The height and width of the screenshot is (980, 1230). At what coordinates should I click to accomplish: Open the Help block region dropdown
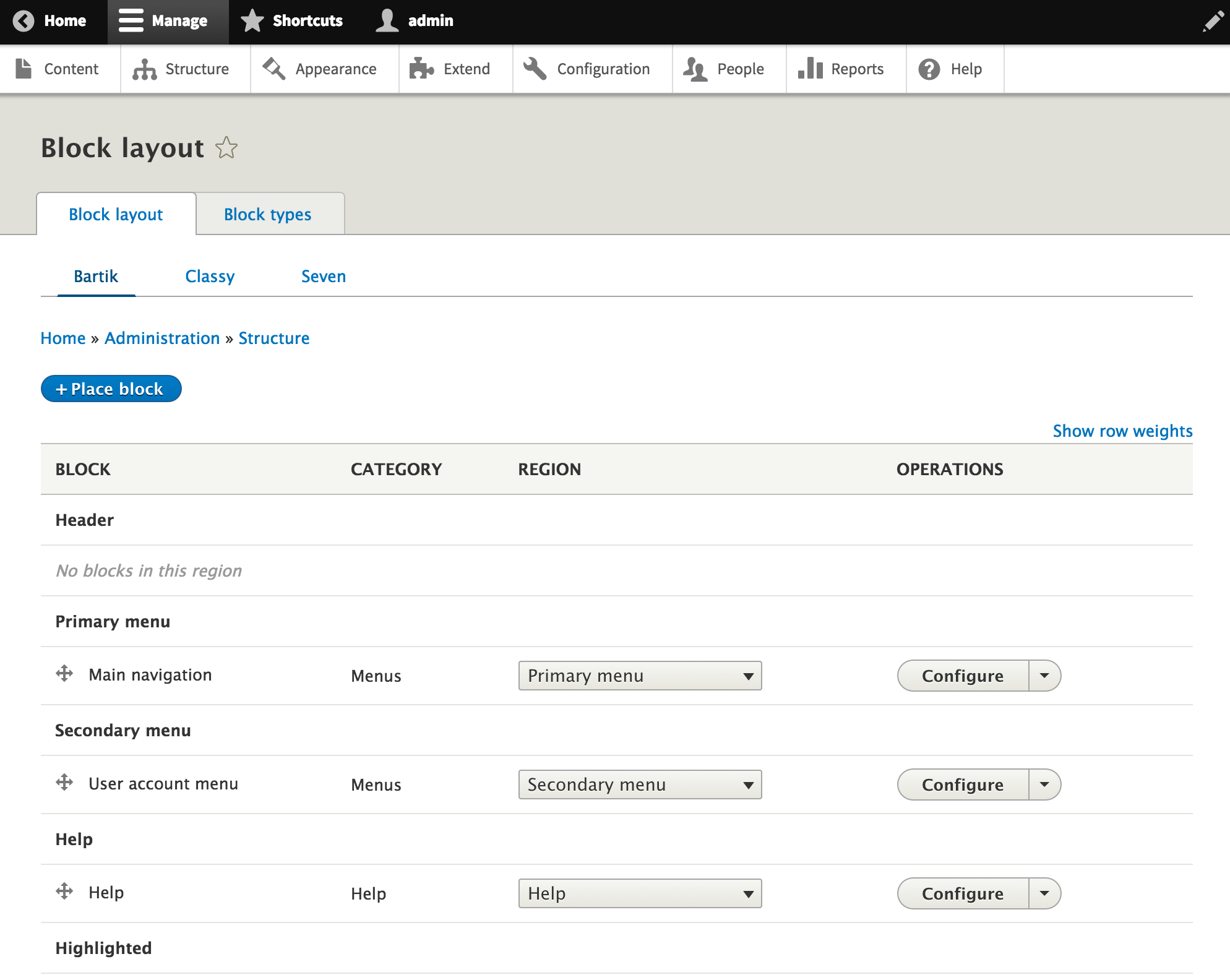640,893
